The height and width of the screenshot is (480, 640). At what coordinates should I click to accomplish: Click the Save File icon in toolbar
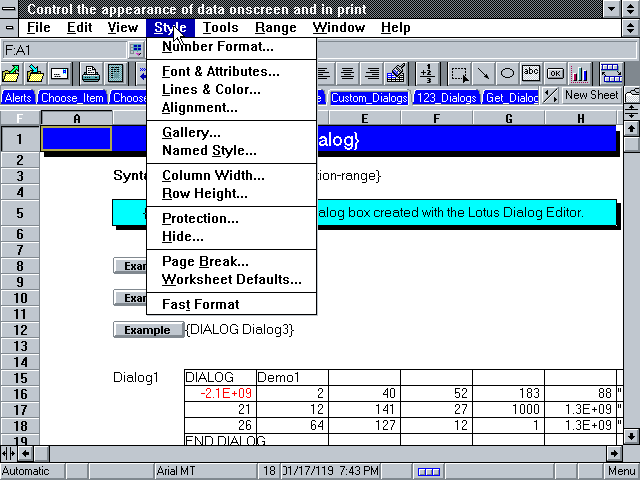tap(36, 74)
